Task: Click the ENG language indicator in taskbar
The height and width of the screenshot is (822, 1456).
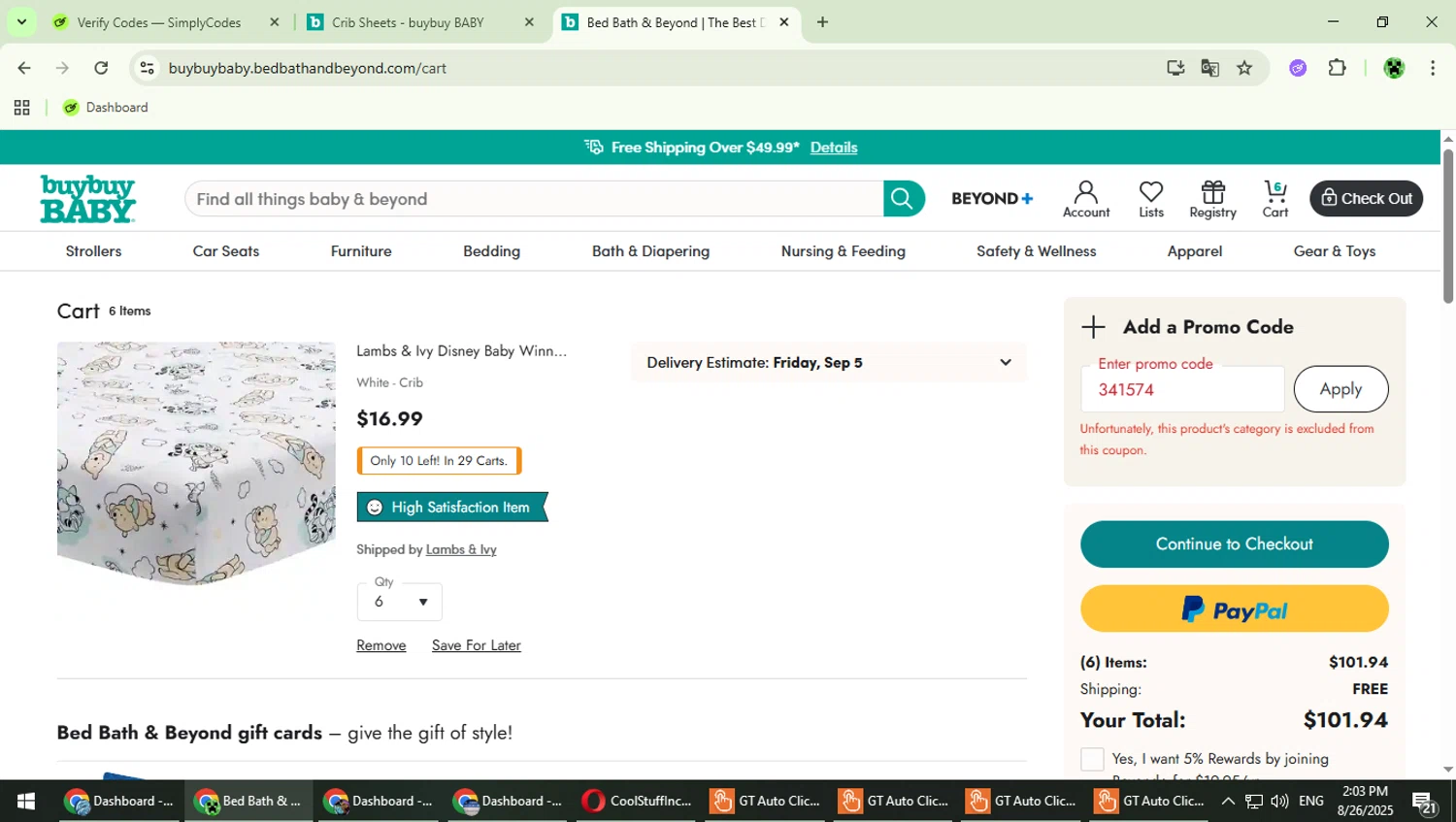Action: (1310, 802)
